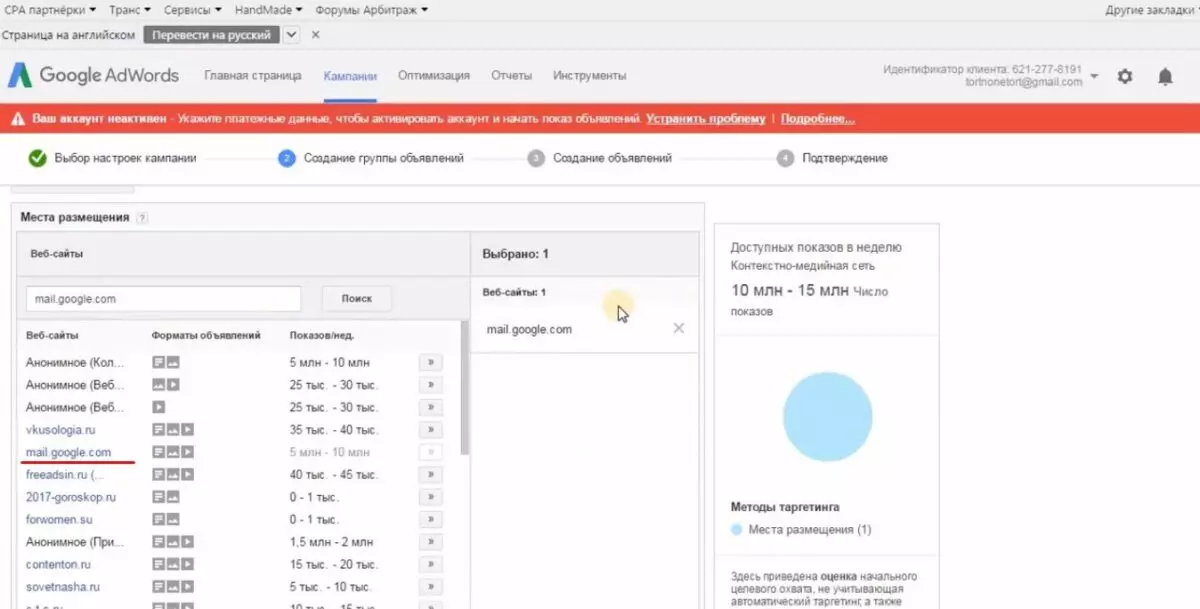
Task: Open the underlined mail.google.com link in results
Action: [68, 452]
